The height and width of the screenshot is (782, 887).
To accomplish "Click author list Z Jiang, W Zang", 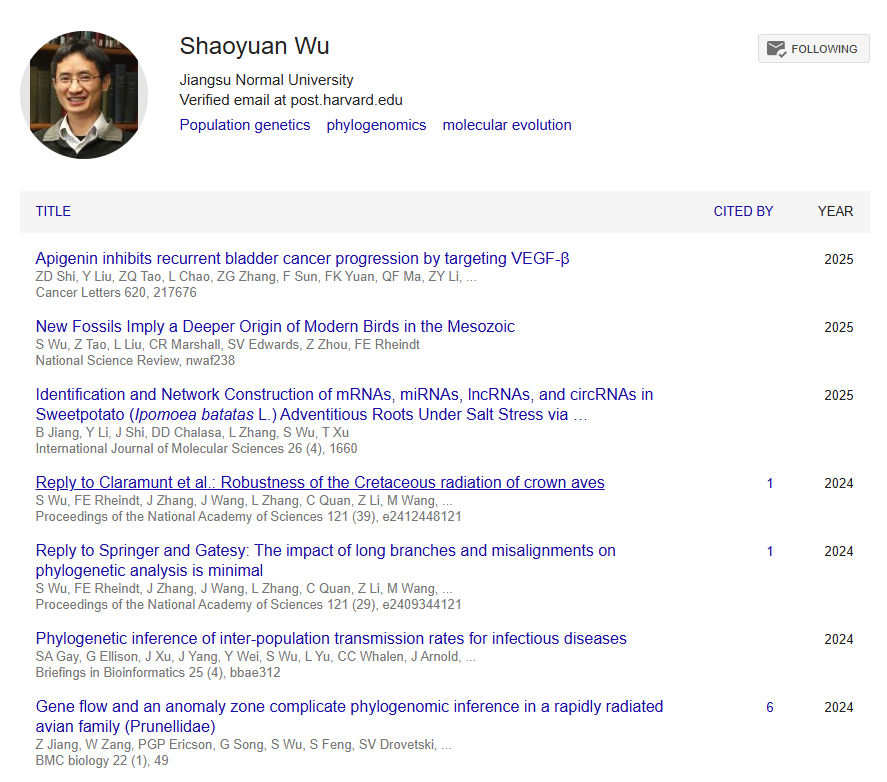I will [243, 745].
